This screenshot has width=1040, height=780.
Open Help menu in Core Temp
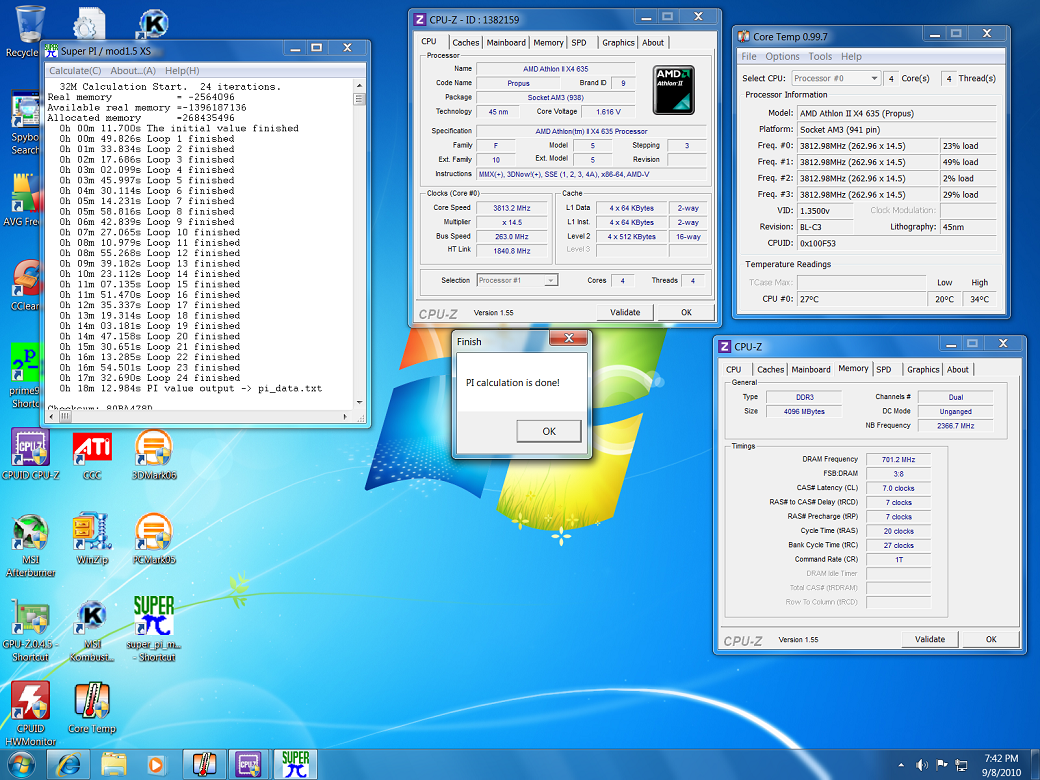[851, 56]
